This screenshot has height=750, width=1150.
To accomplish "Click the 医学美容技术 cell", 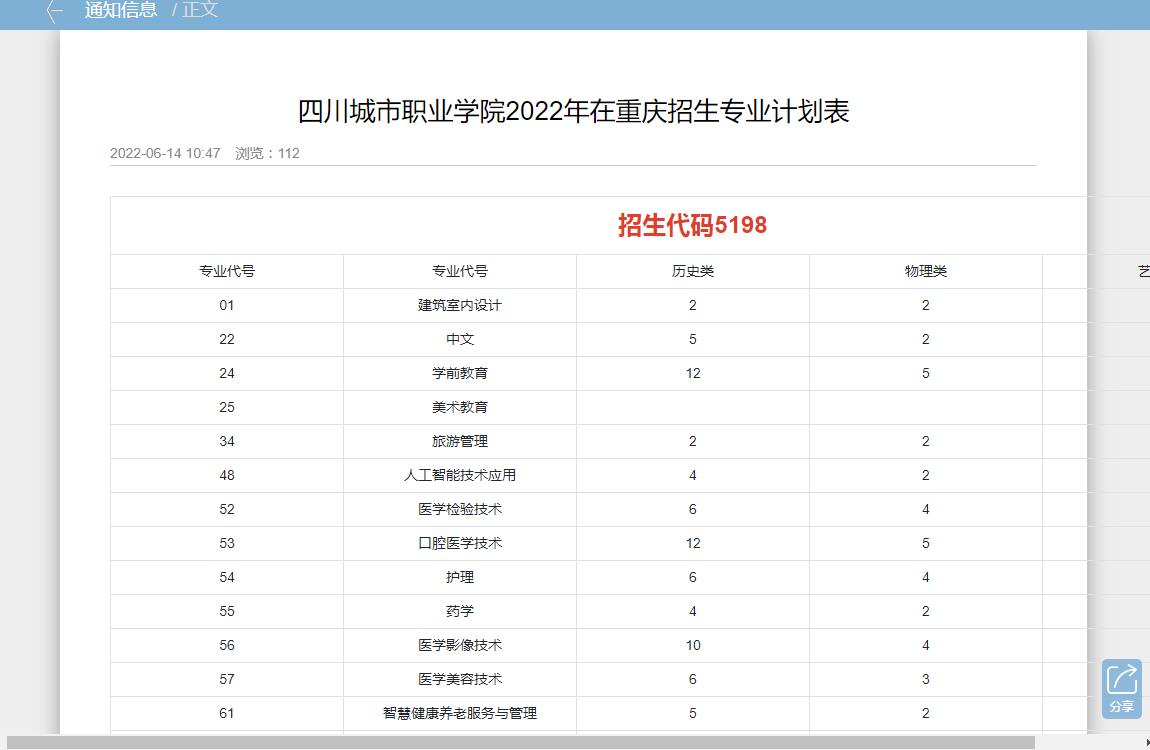I will click(460, 679).
